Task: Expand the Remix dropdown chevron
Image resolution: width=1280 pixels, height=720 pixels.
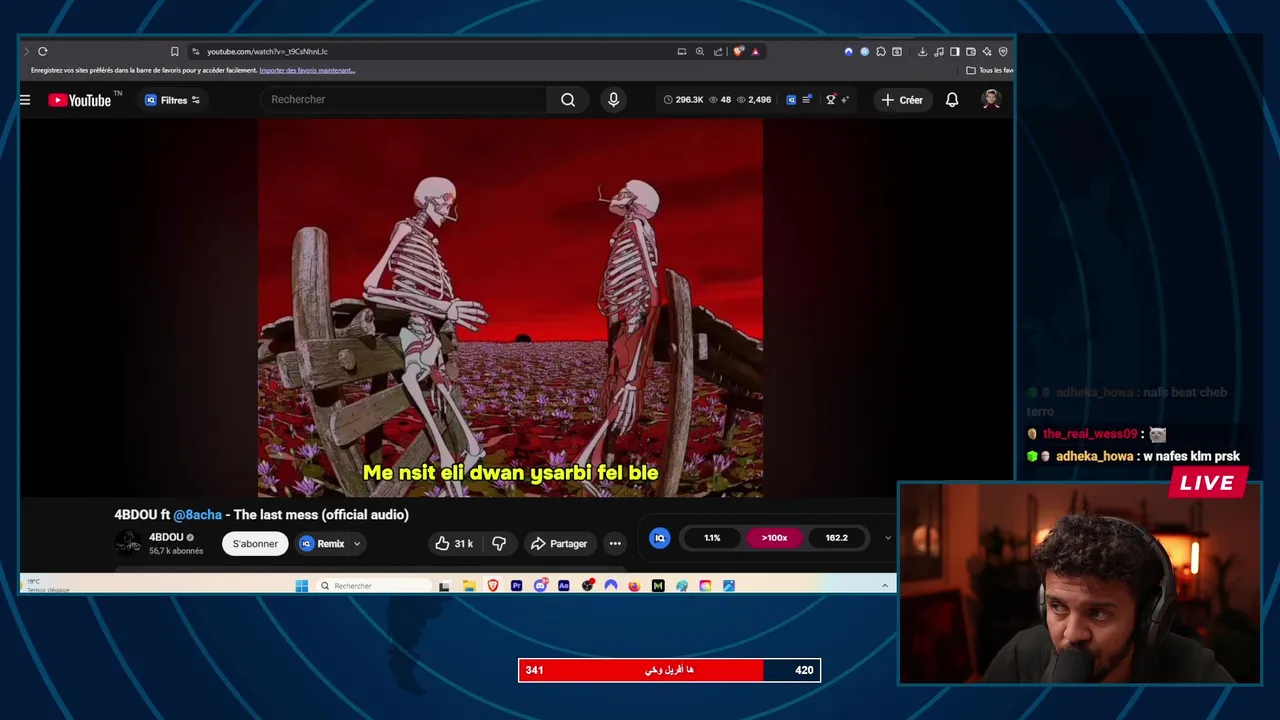Action: 357,543
